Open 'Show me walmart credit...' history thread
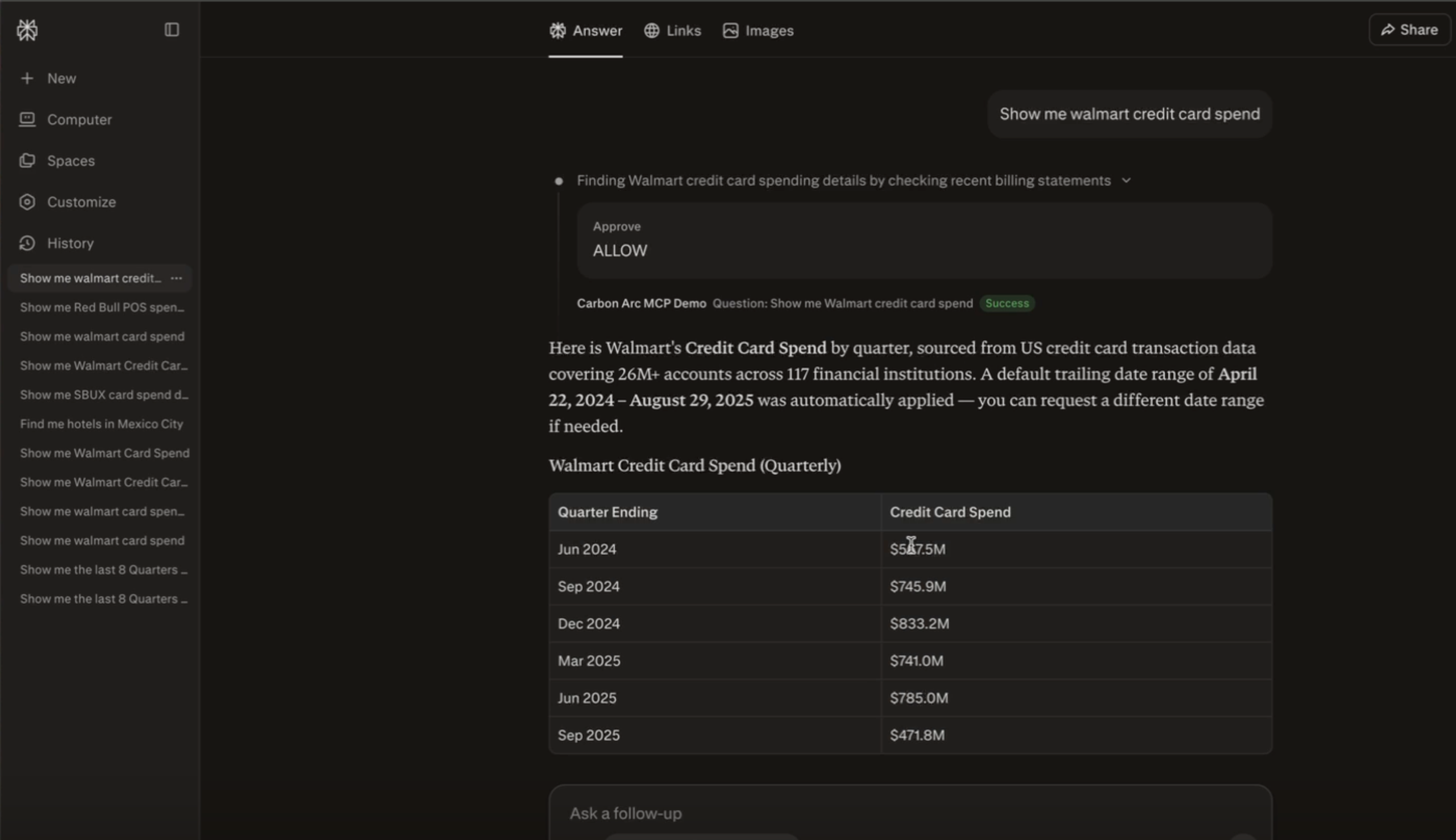Image resolution: width=1456 pixels, height=840 pixels. [91, 278]
